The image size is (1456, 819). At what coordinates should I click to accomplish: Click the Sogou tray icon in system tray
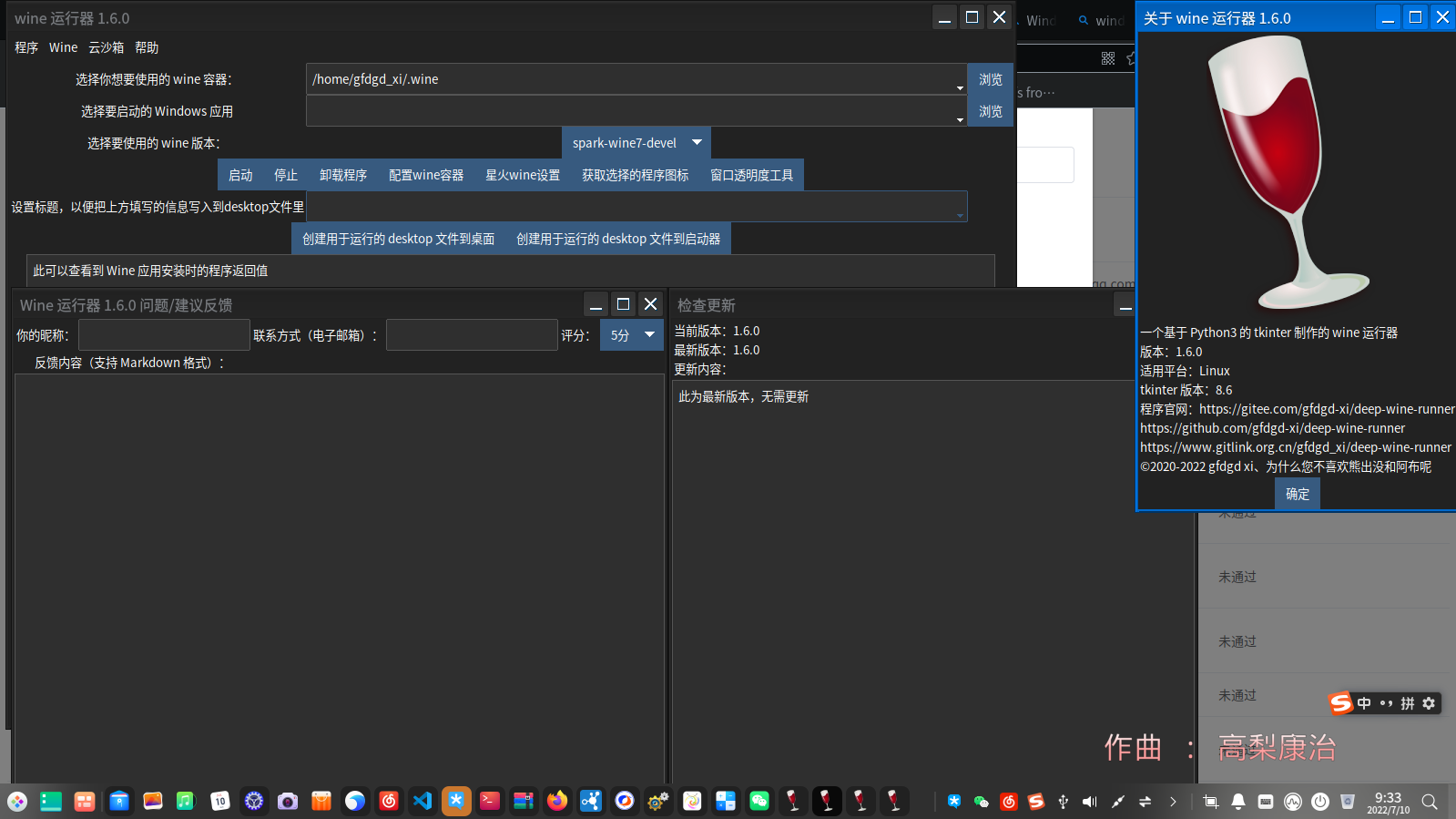click(x=1036, y=802)
